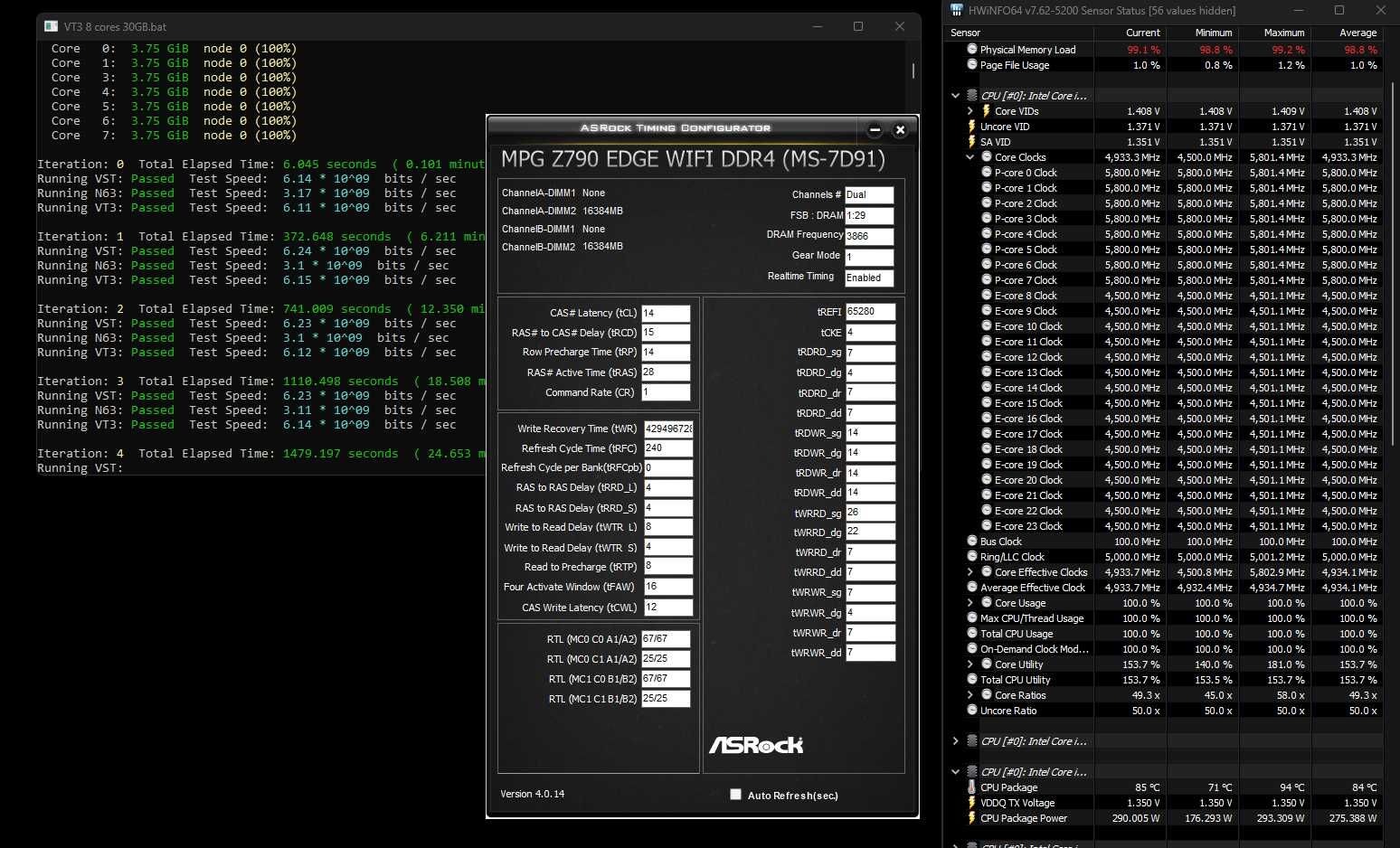Click the Max CPU/Thread Usage icon

tap(972, 617)
